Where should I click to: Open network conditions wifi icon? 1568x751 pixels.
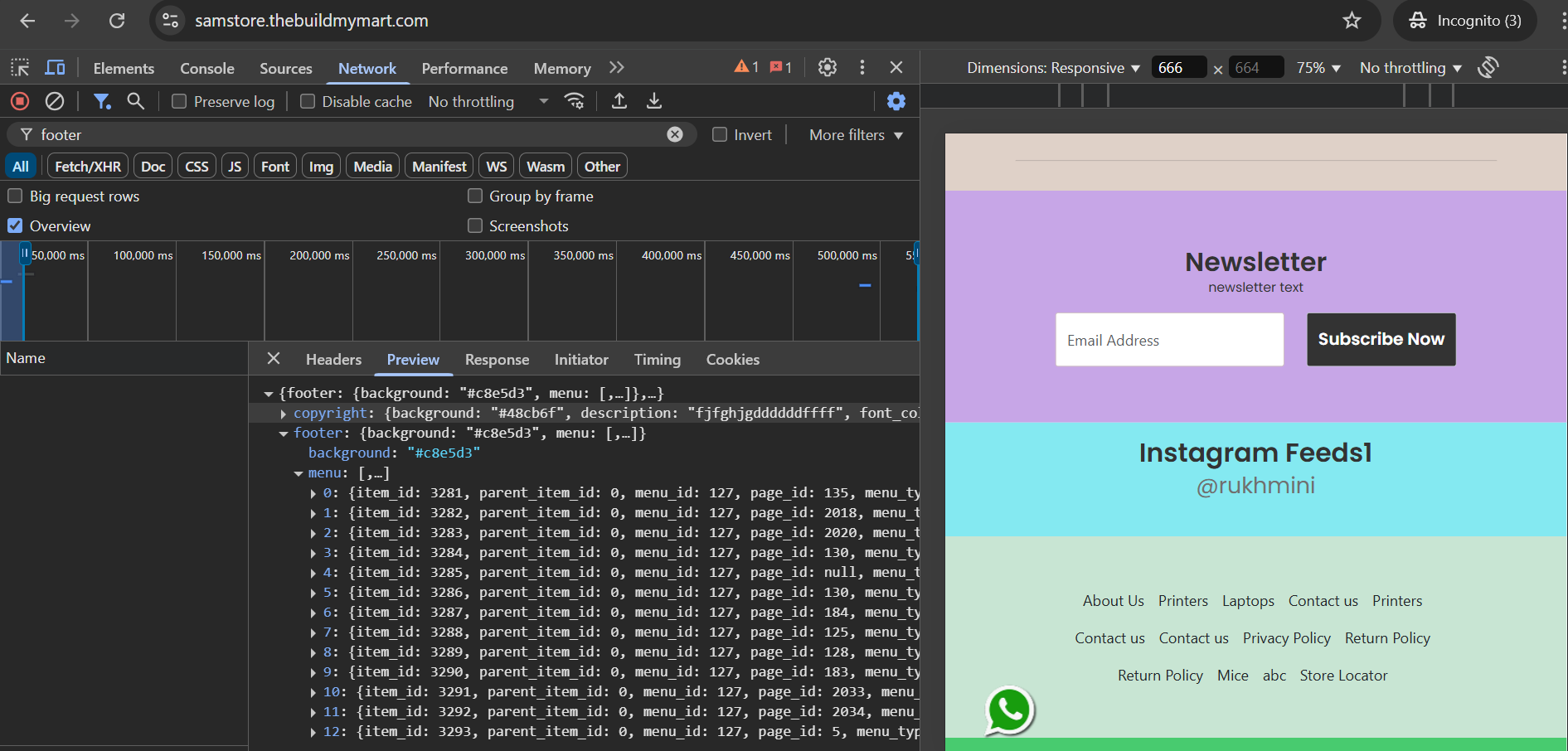coord(575,101)
